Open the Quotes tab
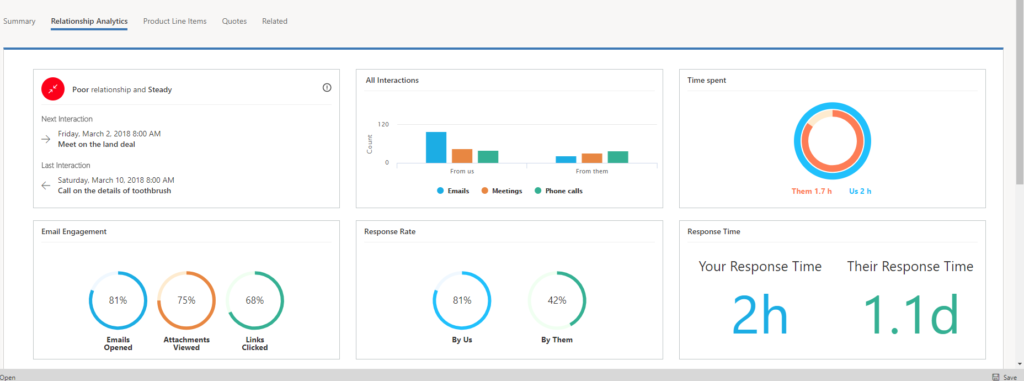Screen dimensions: 1024x381 pyautogui.click(x=234, y=21)
